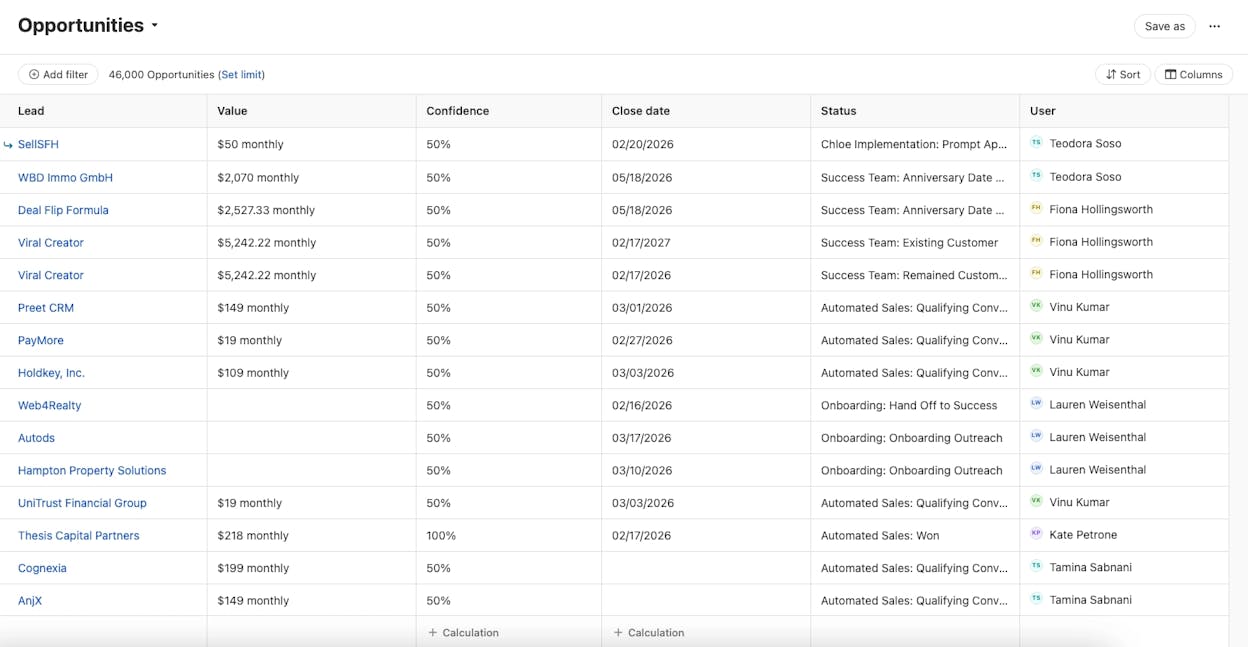Open the AnjX lead
This screenshot has width=1248, height=647.
click(x=30, y=601)
